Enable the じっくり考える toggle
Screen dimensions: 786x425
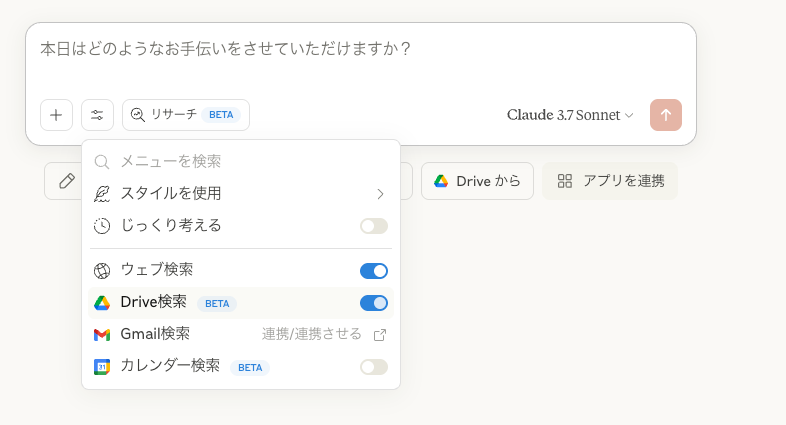click(374, 226)
